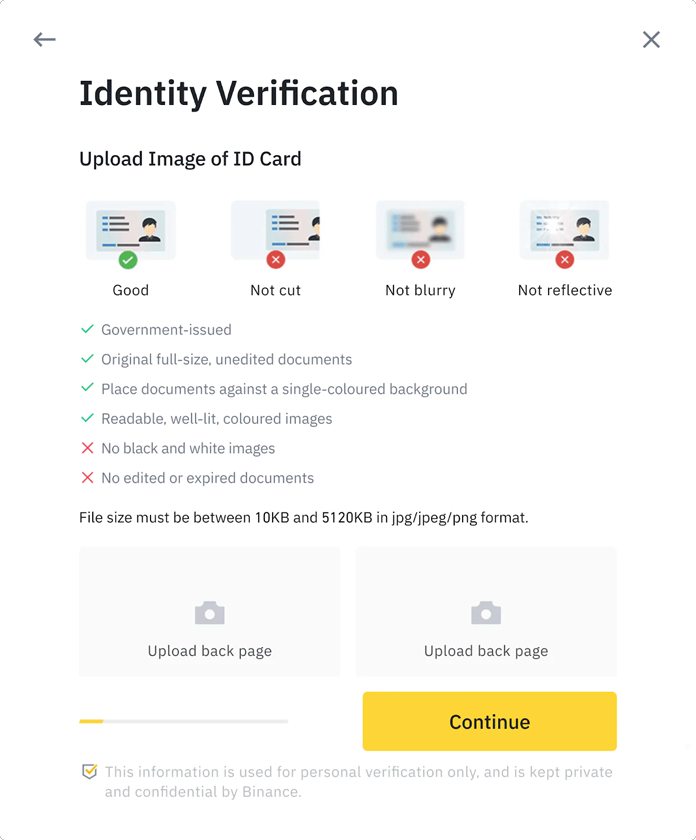This screenshot has width=696, height=840.
Task: Click the green check beside Government-issued
Action: coord(88,329)
